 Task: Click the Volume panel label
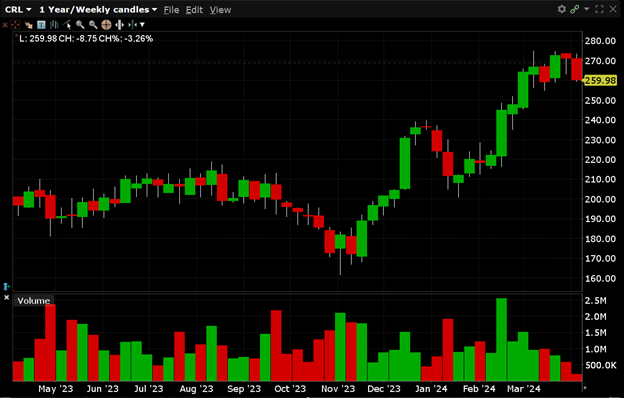click(x=33, y=301)
